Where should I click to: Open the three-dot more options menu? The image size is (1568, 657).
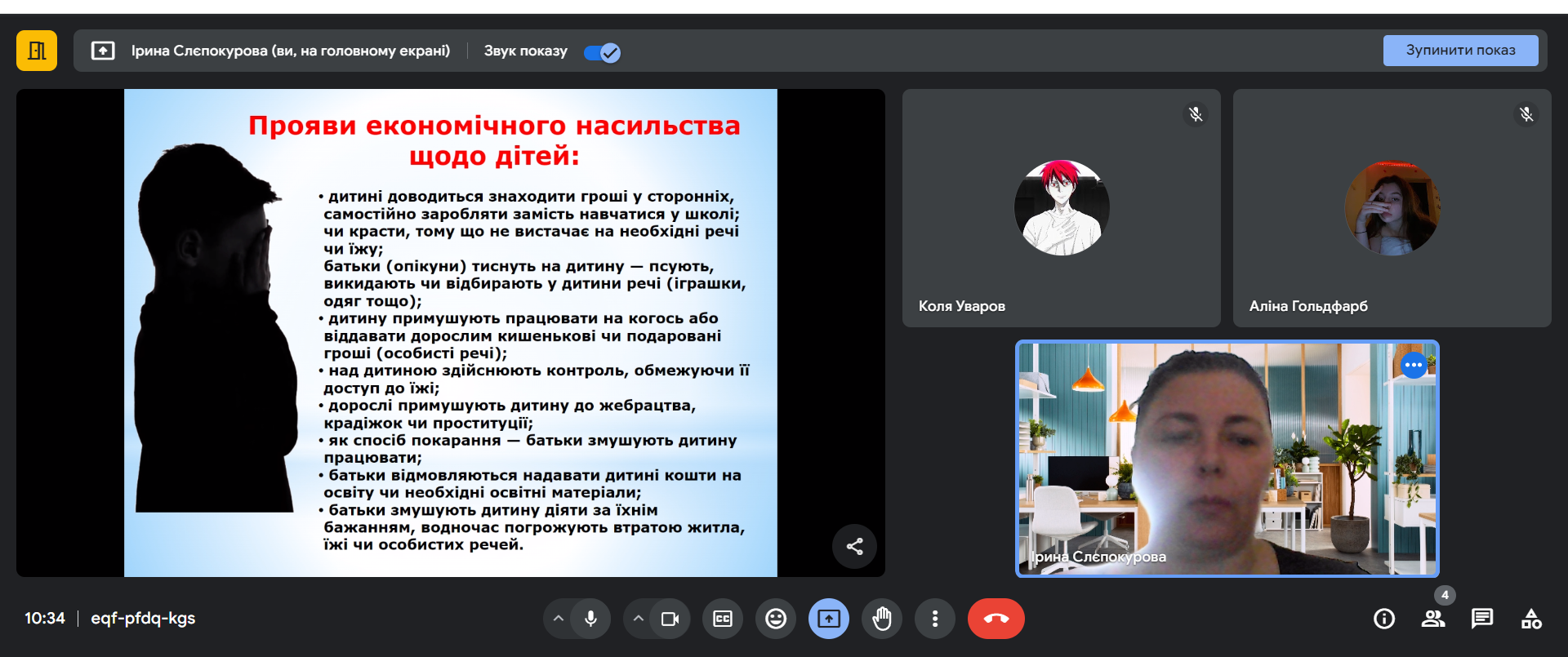[935, 619]
